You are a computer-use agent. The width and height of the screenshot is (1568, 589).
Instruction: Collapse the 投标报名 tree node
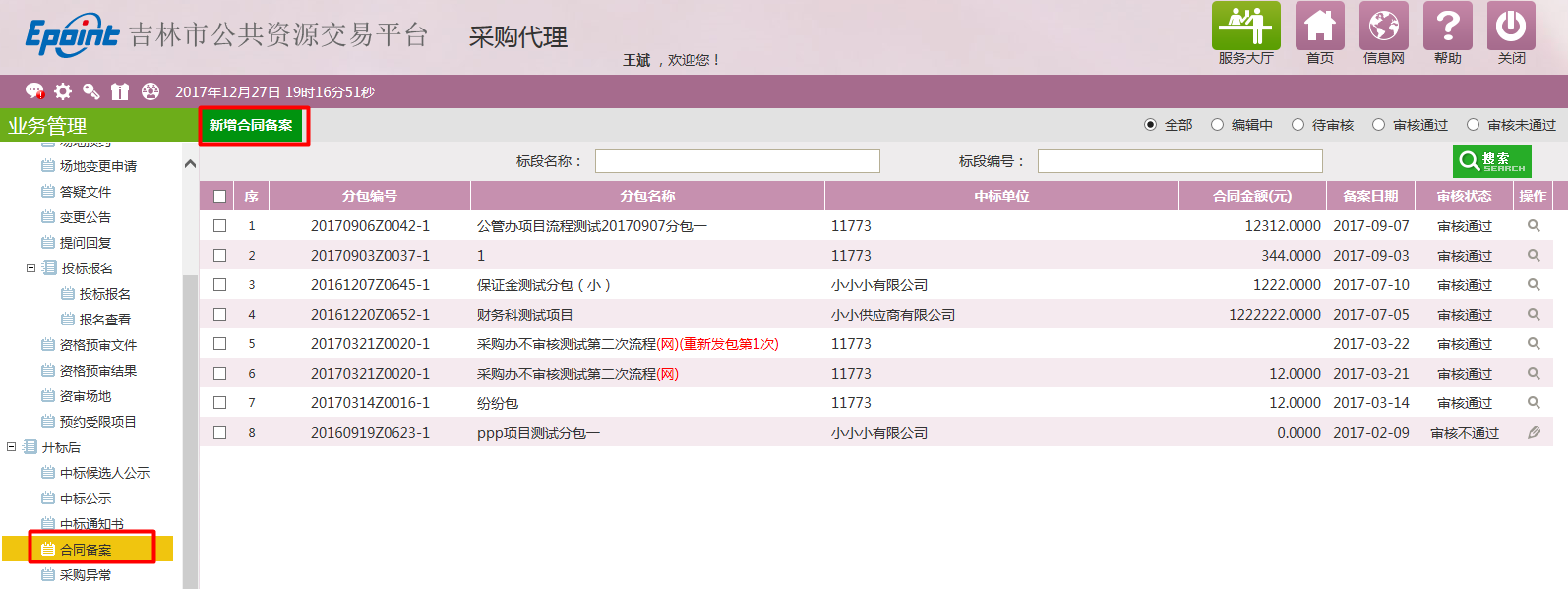click(x=30, y=267)
